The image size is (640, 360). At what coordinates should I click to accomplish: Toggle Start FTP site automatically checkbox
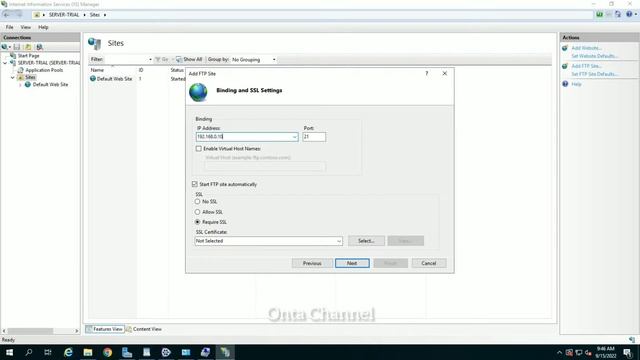coord(195,184)
